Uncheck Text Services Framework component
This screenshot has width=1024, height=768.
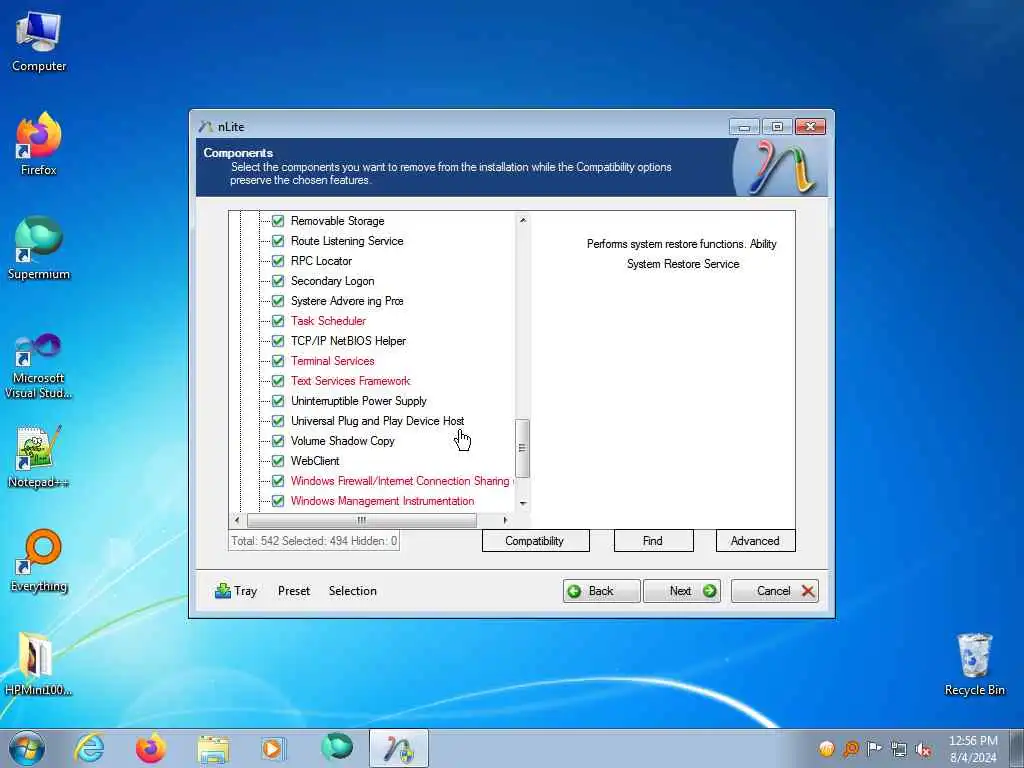click(278, 381)
